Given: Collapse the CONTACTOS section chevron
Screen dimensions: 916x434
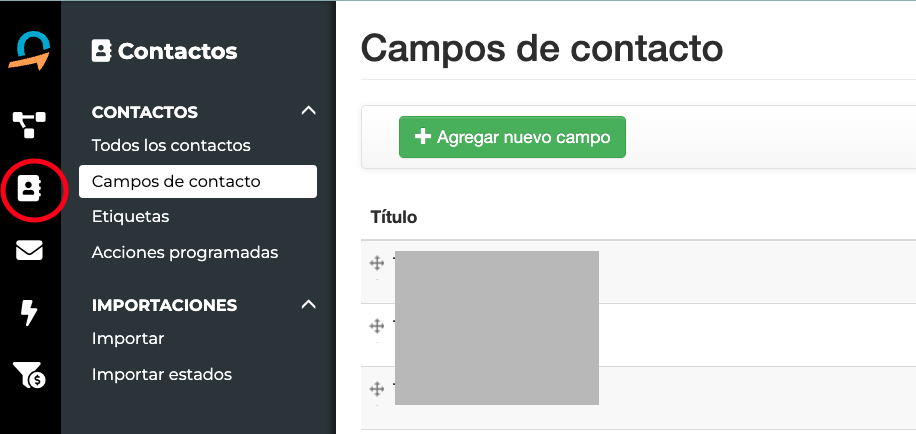Looking at the screenshot, I should pos(309,111).
